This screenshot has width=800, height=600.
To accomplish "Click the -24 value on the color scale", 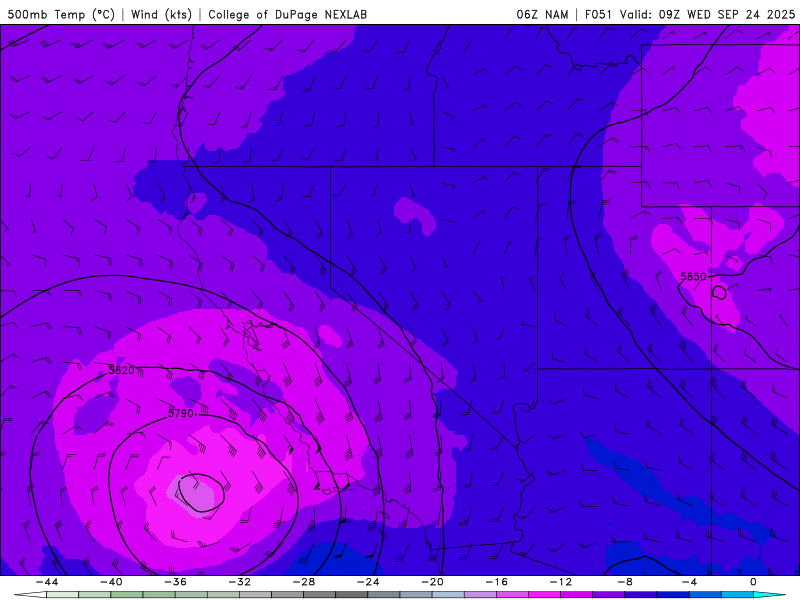I will click(368, 582).
